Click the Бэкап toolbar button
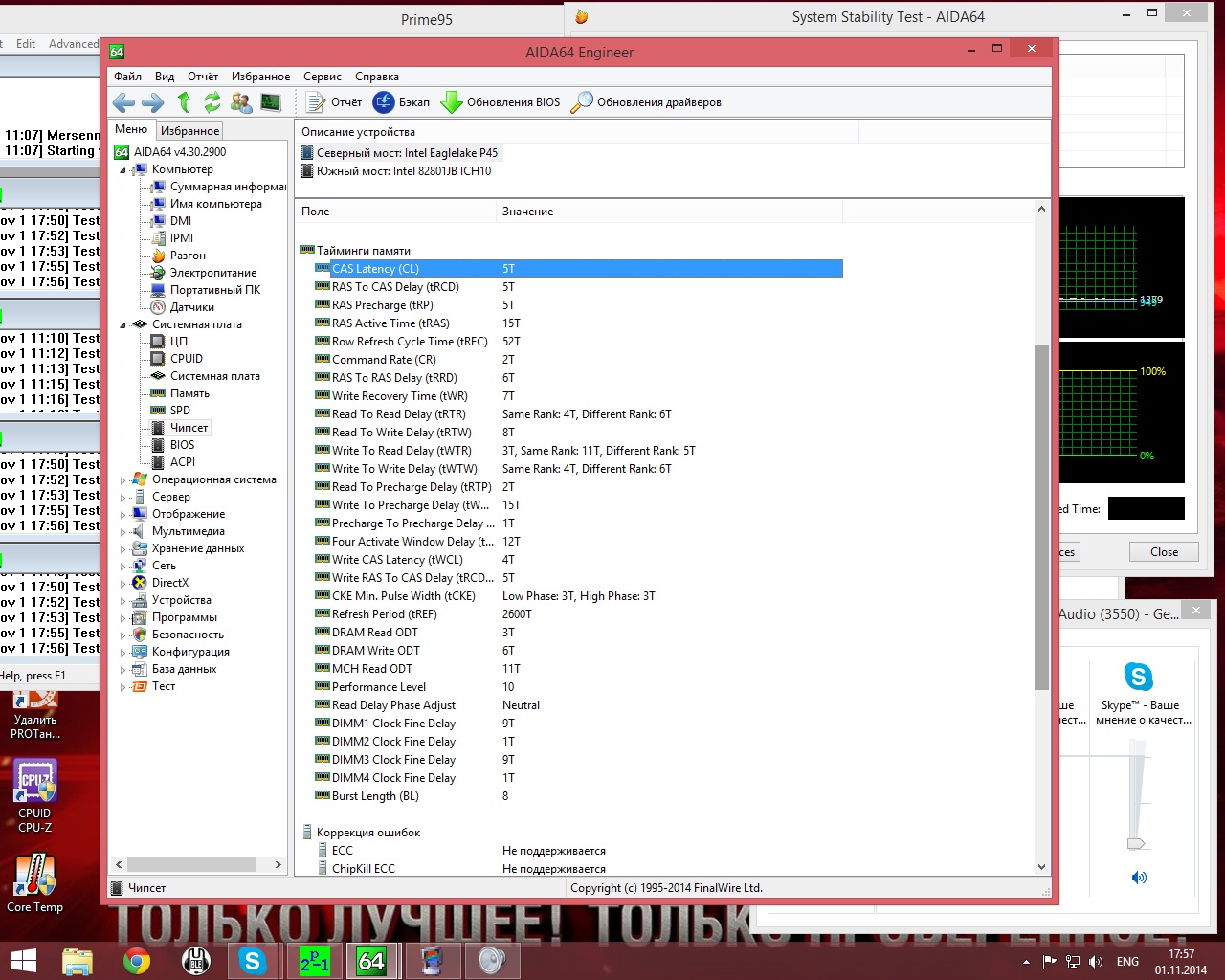The height and width of the screenshot is (980, 1225). tap(402, 102)
